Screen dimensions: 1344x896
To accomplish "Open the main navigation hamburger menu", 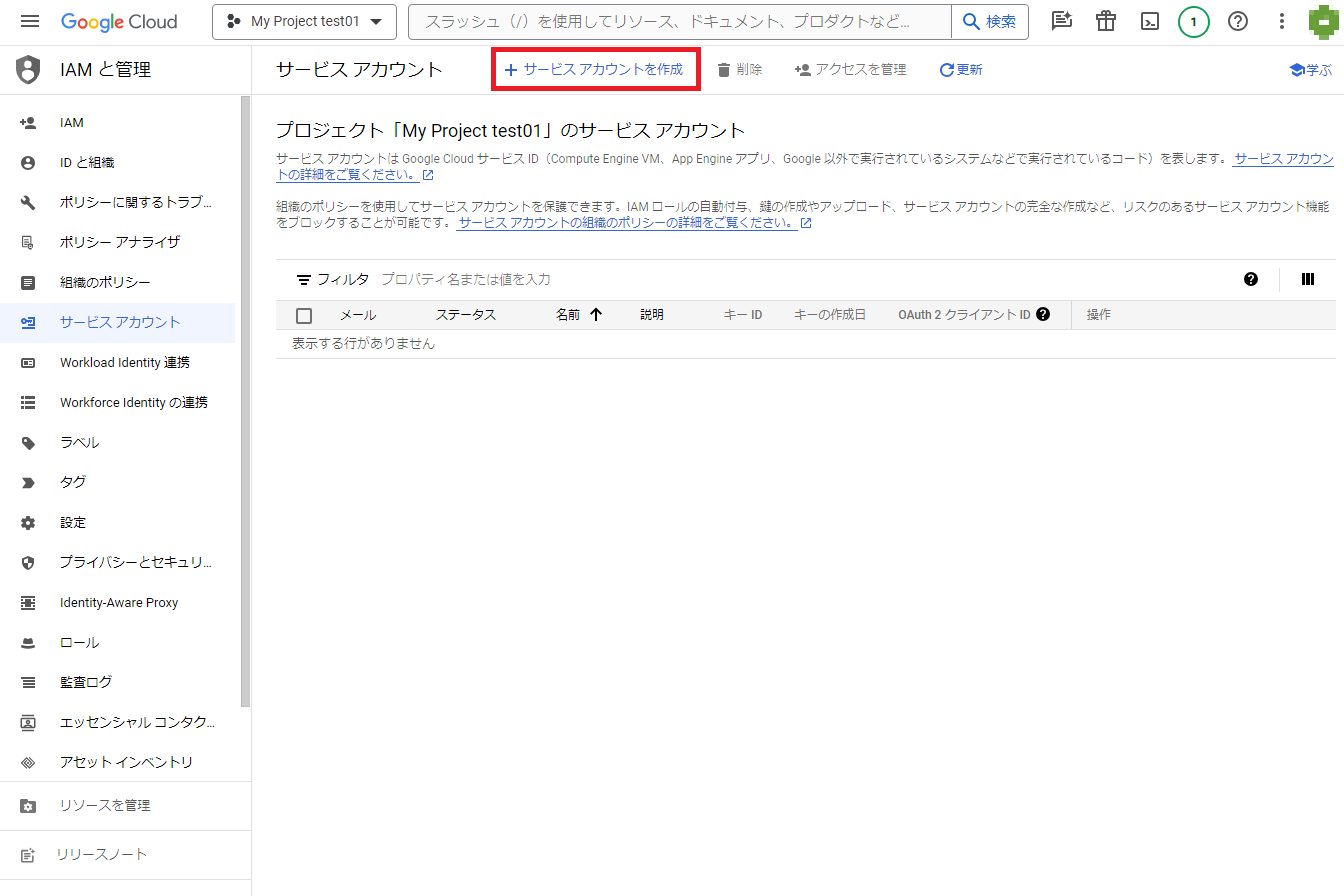I will point(29,22).
